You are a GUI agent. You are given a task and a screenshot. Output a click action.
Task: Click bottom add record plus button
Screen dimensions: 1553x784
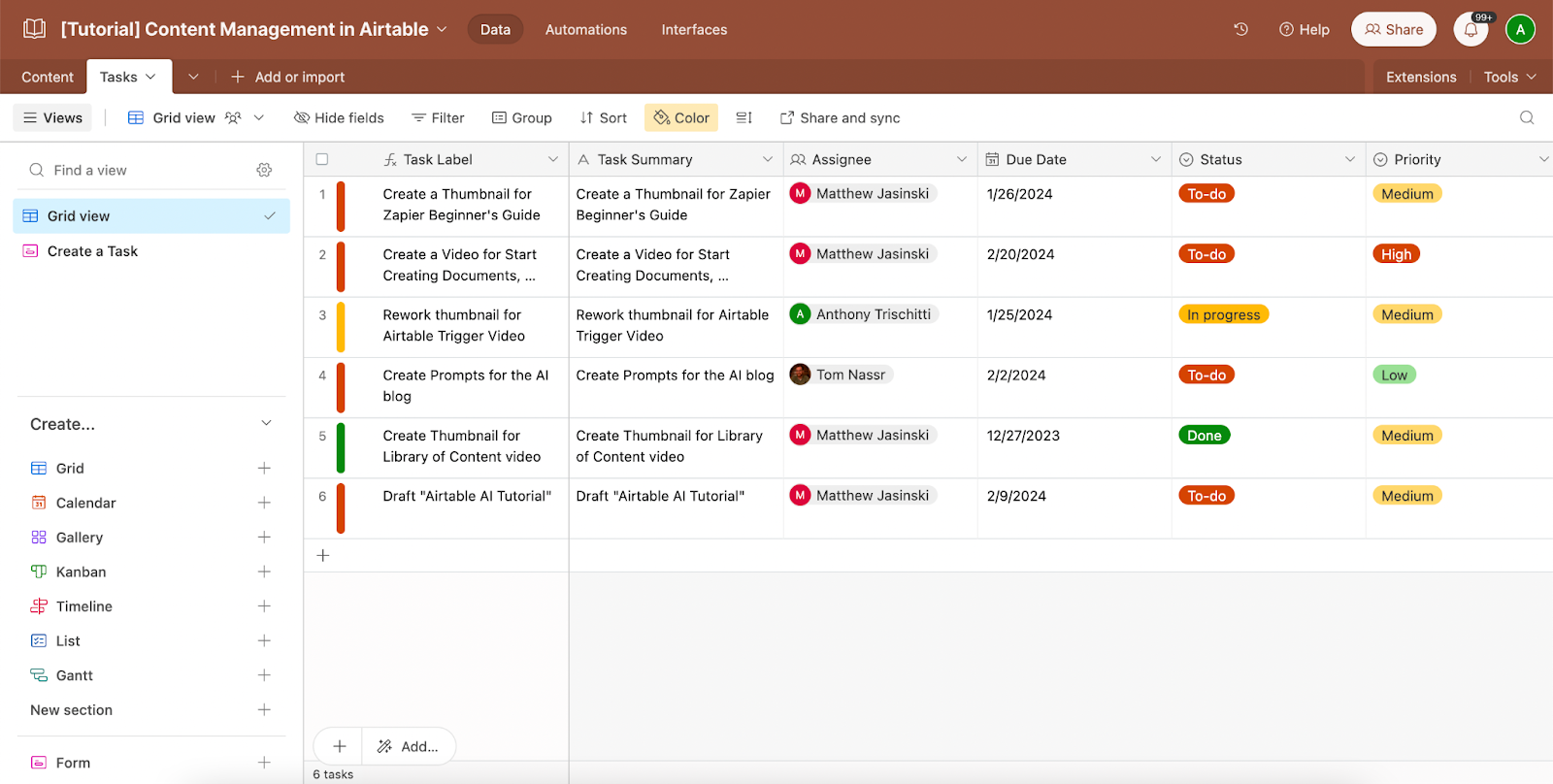(x=339, y=746)
